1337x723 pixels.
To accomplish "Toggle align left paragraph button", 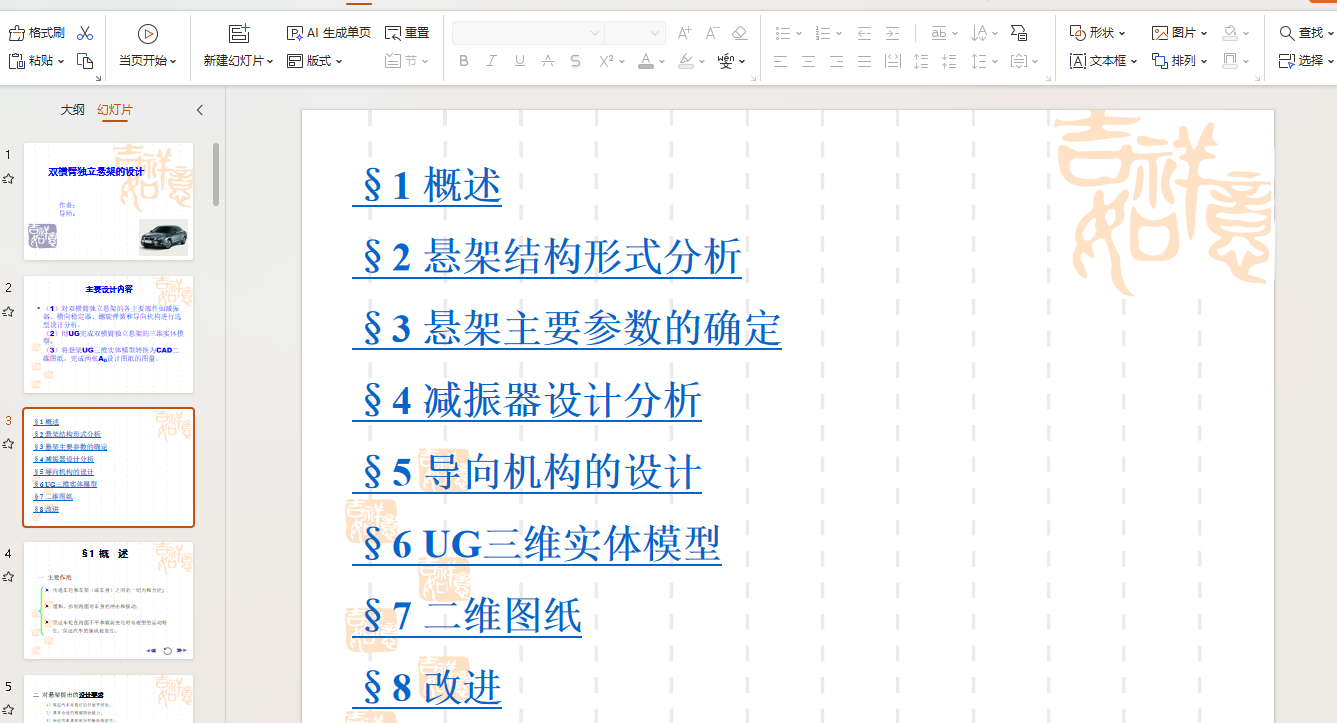I will click(780, 61).
